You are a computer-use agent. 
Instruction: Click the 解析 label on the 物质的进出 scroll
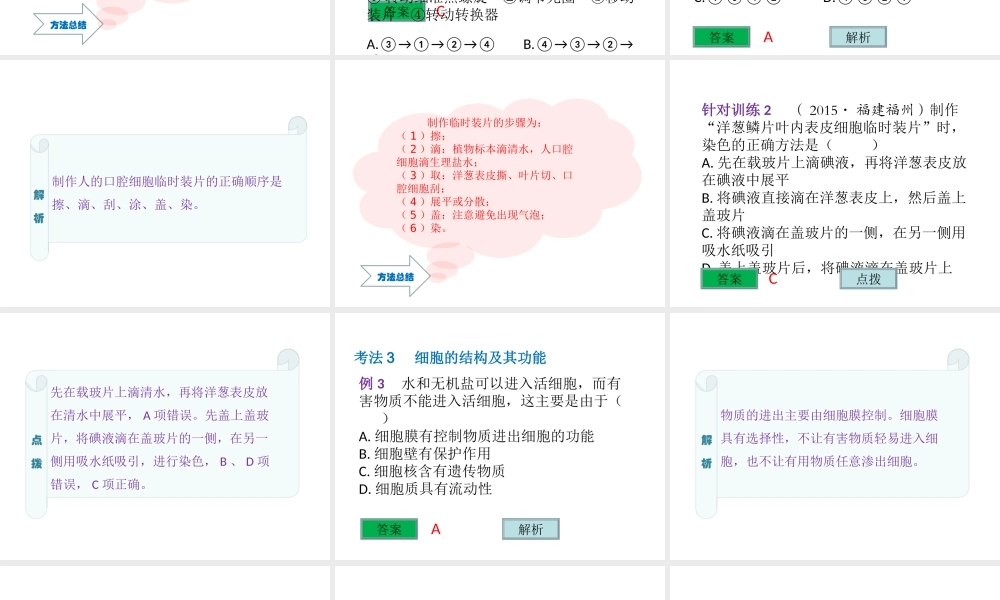[x=707, y=451]
